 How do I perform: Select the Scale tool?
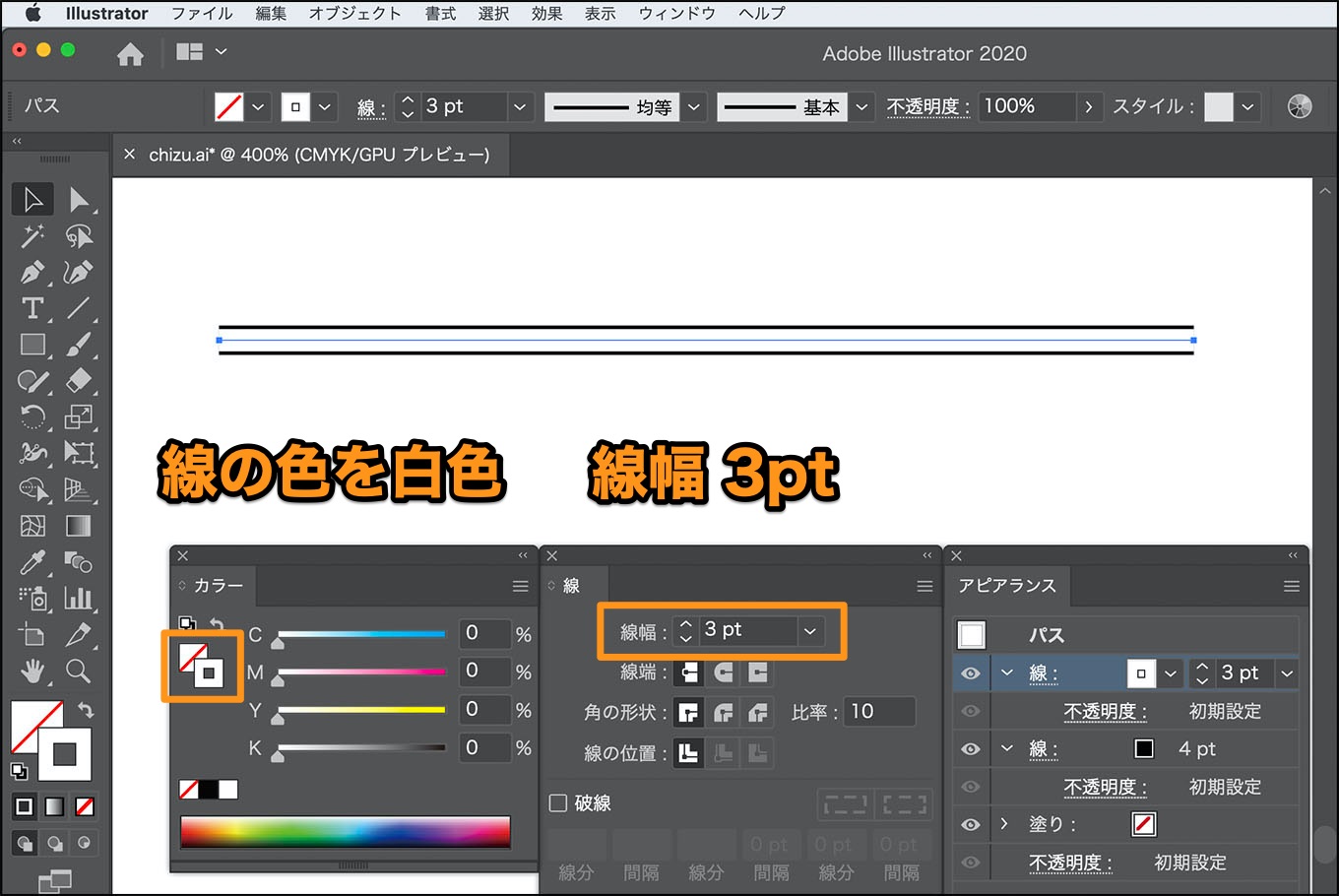click(79, 417)
